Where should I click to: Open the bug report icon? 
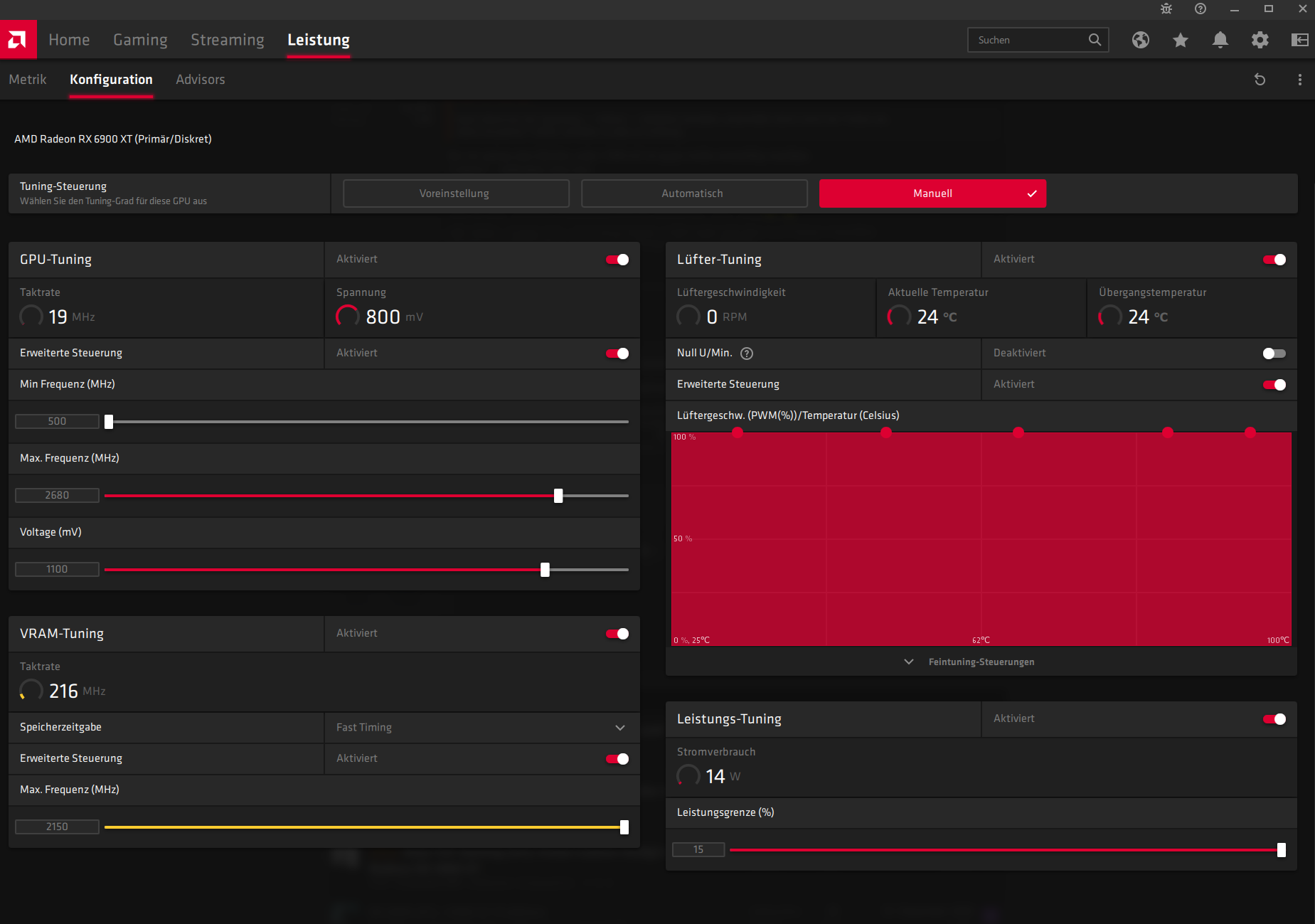(x=1166, y=9)
